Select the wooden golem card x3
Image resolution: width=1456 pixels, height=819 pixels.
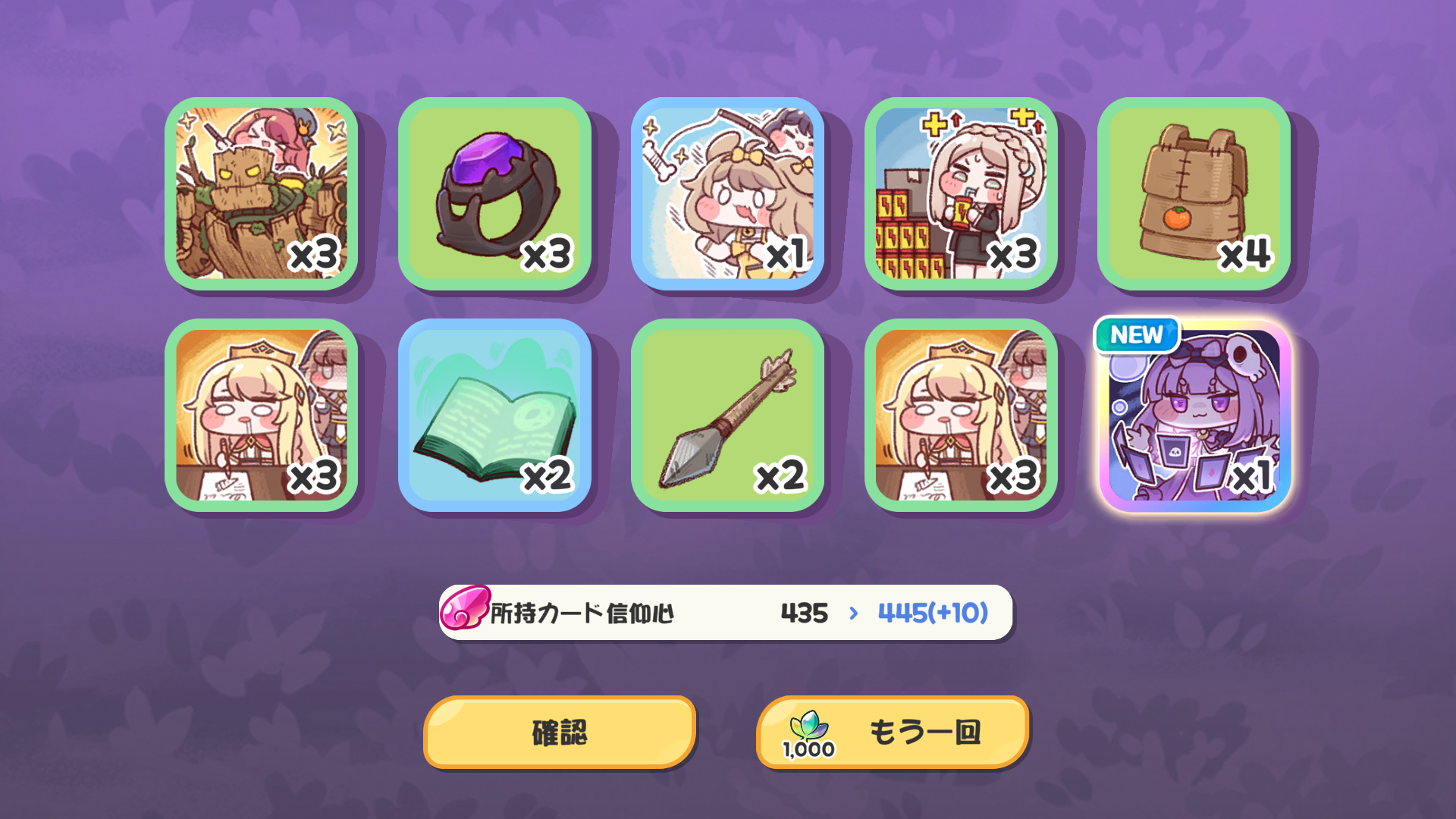[x=262, y=193]
